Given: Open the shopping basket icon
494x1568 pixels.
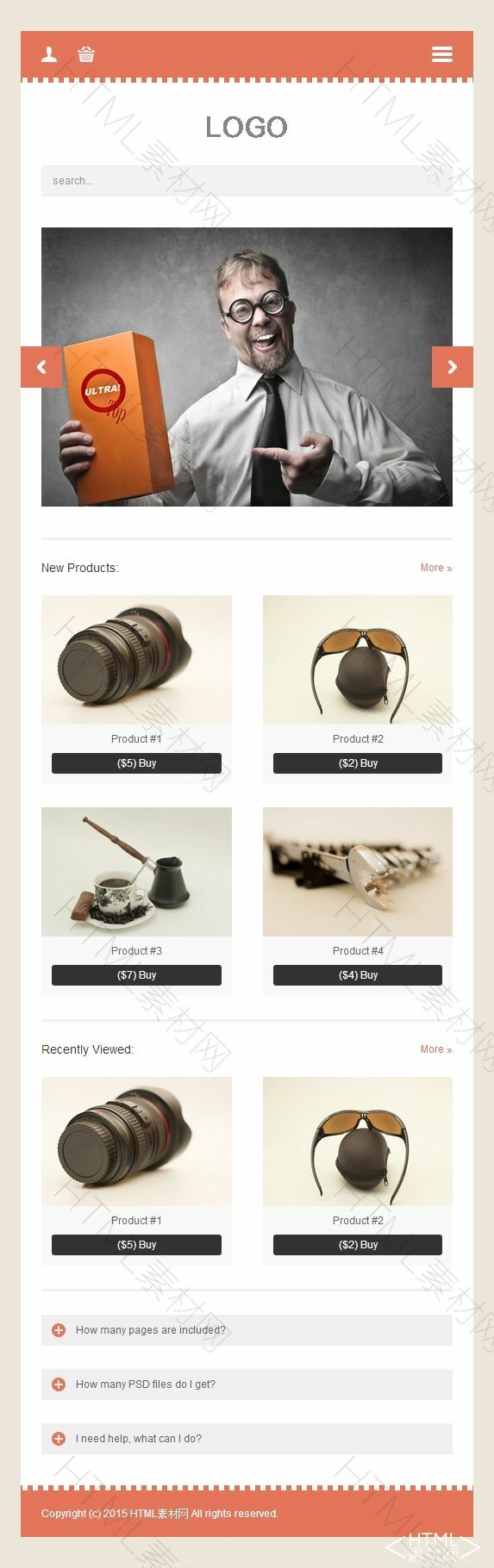Looking at the screenshot, I should (86, 54).
